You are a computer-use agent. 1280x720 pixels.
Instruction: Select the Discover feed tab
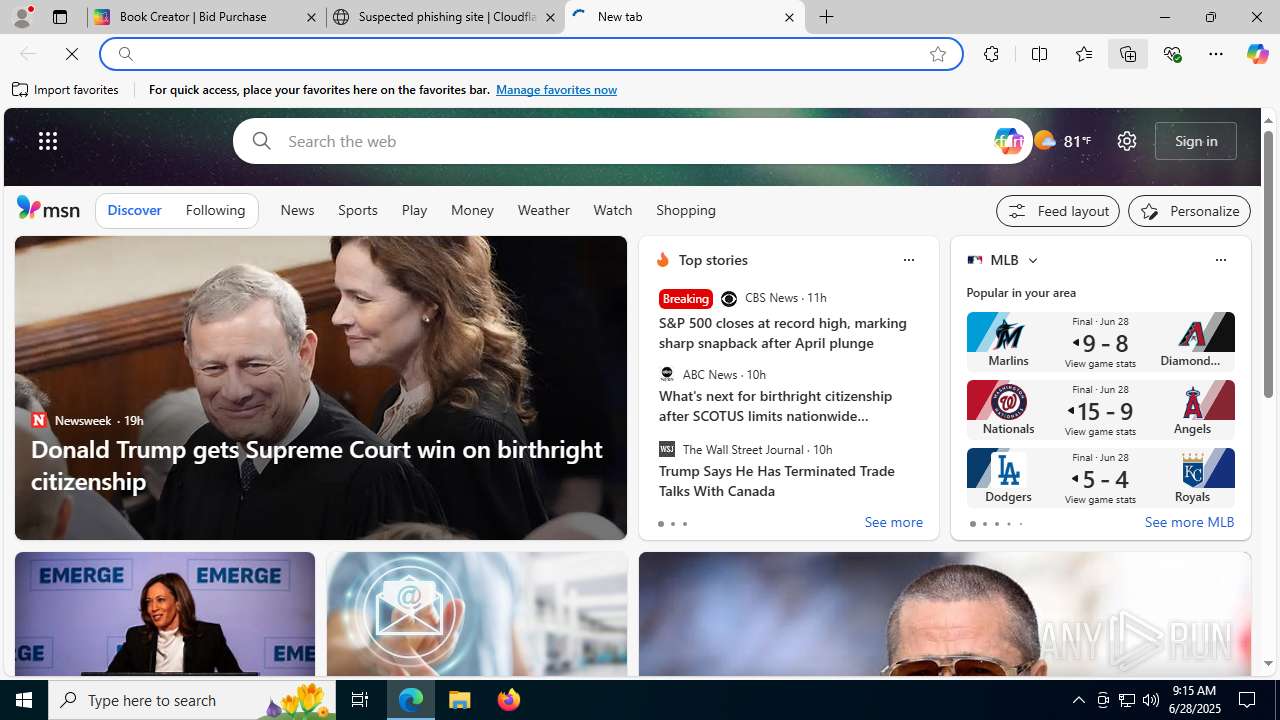pyautogui.click(x=134, y=210)
